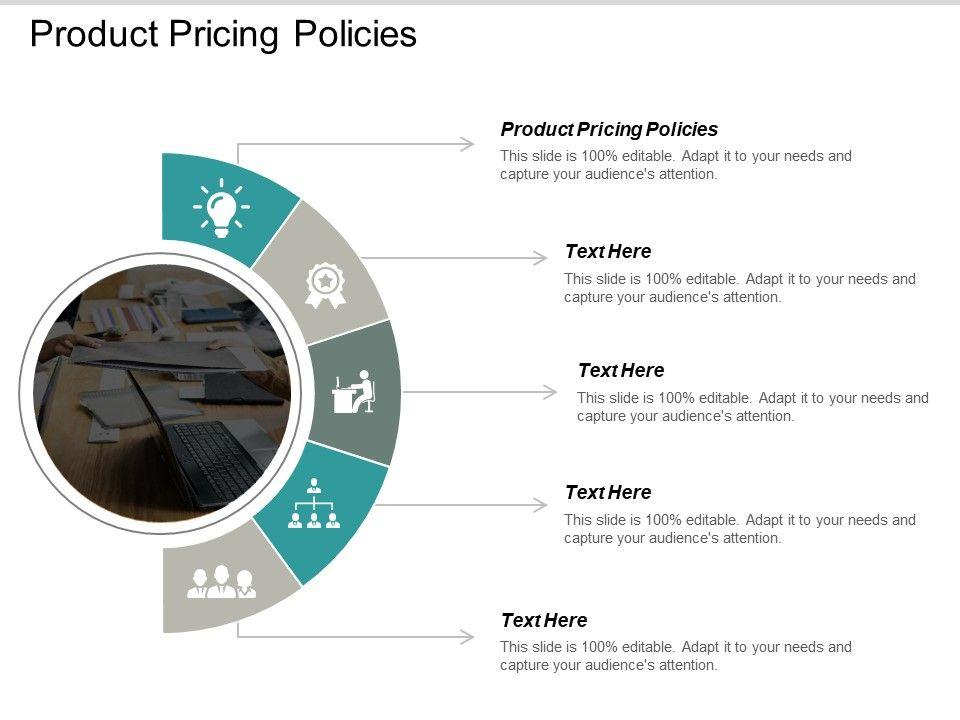The width and height of the screenshot is (960, 720).
Task: Click the three-people group icon
Action: (221, 583)
